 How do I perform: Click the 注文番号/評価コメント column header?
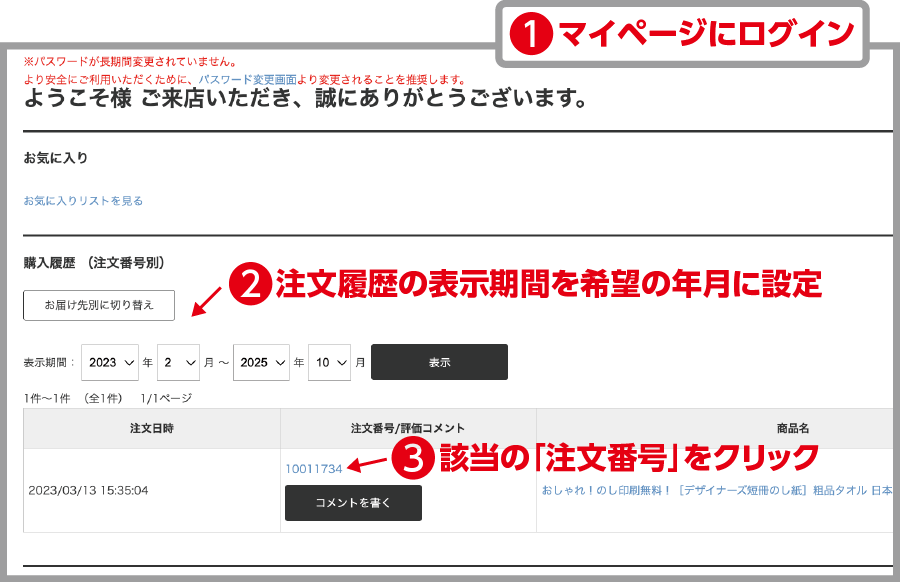tap(408, 428)
